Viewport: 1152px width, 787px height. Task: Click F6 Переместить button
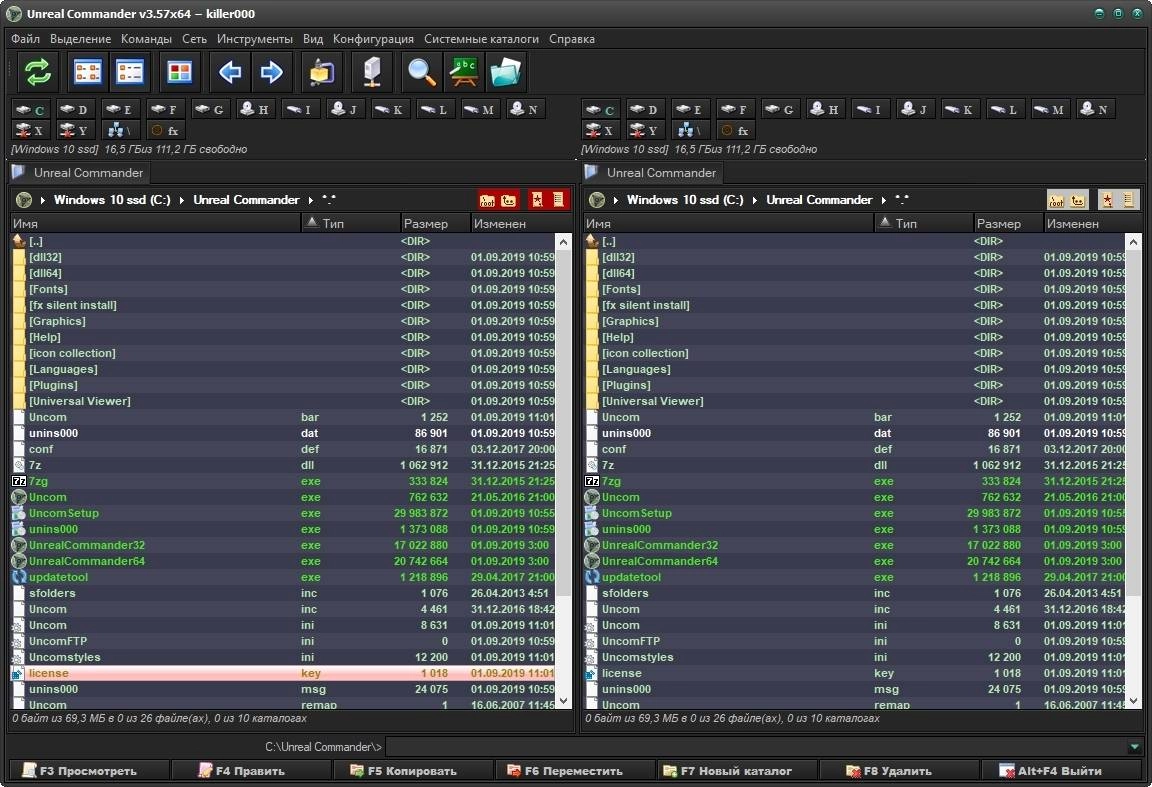(575, 771)
